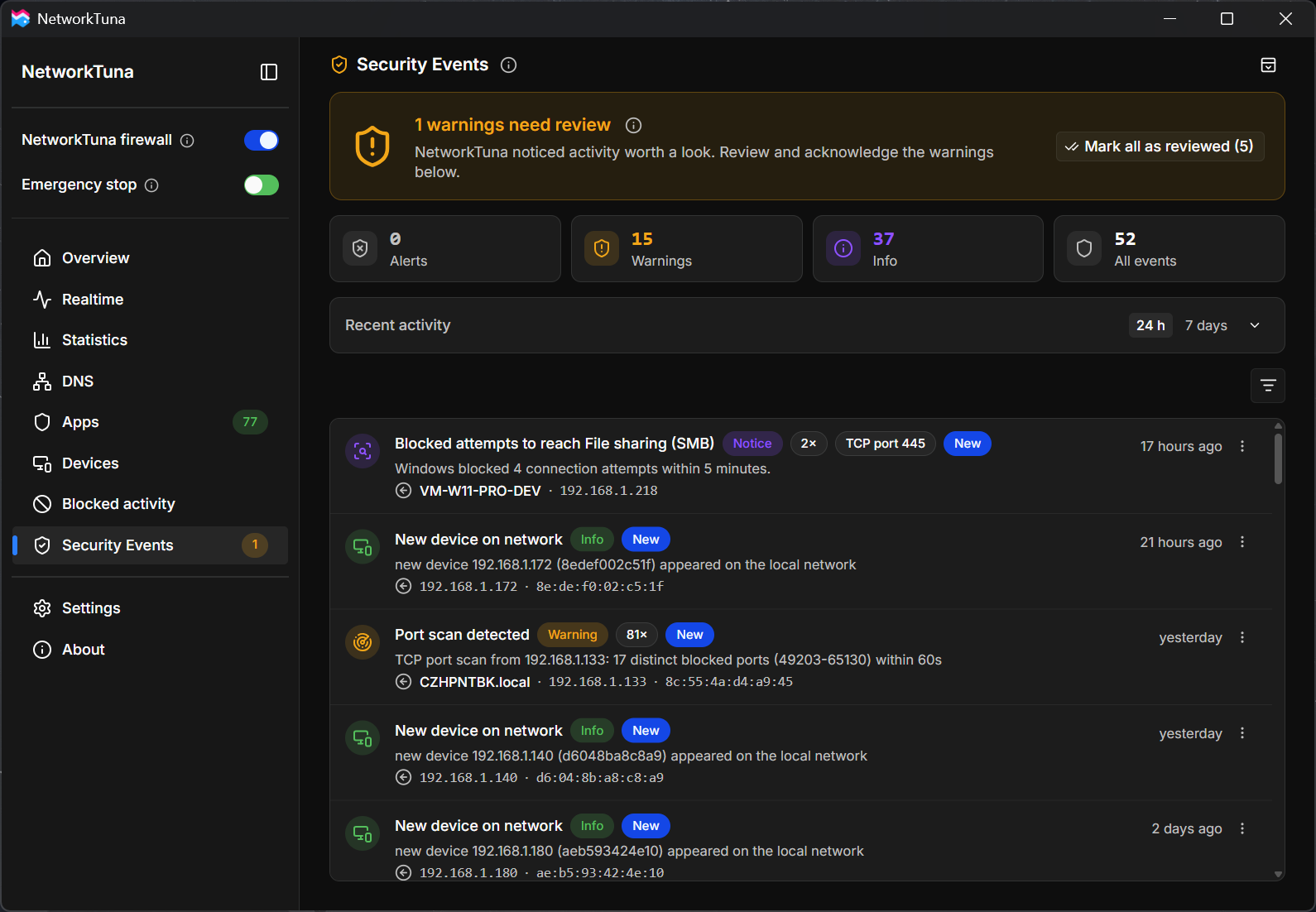Click inbound arrow icon beside VM-W11-PRO-DEV

pos(403,491)
